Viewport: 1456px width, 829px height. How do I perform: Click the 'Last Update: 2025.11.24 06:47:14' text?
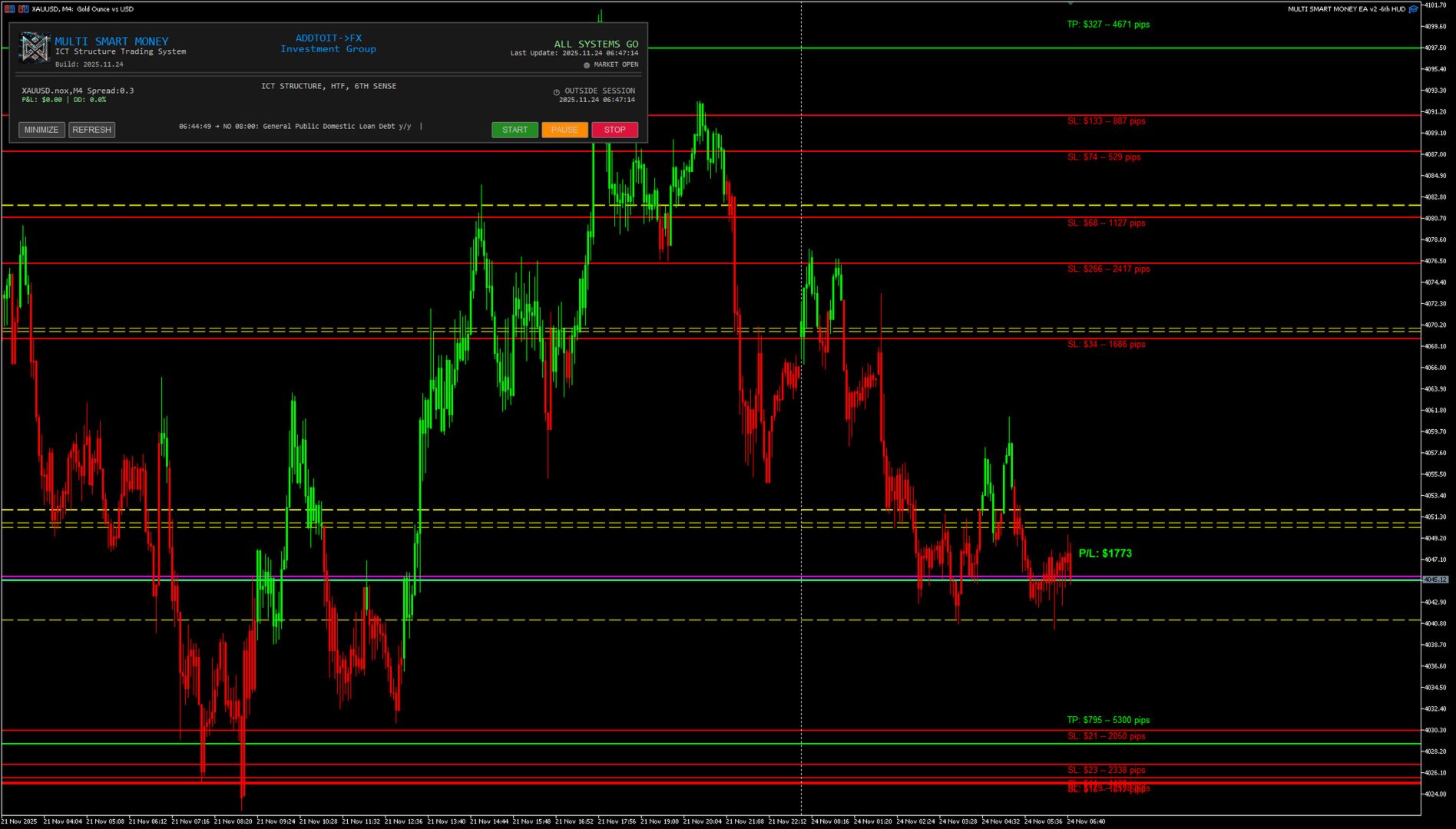coord(574,54)
